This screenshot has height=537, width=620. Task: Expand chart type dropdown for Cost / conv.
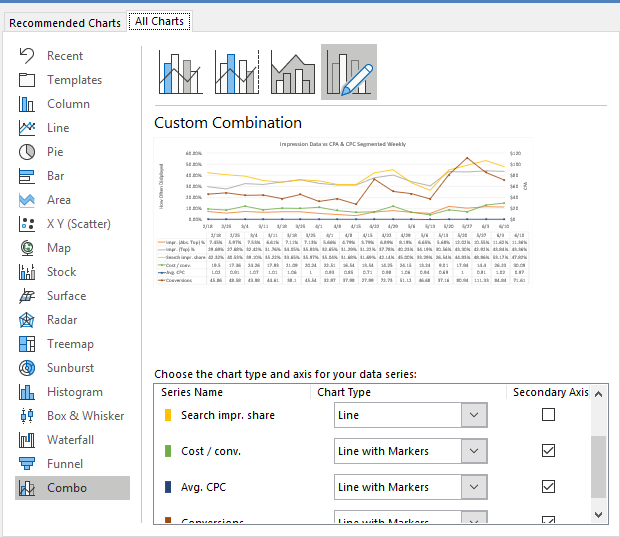[474, 451]
